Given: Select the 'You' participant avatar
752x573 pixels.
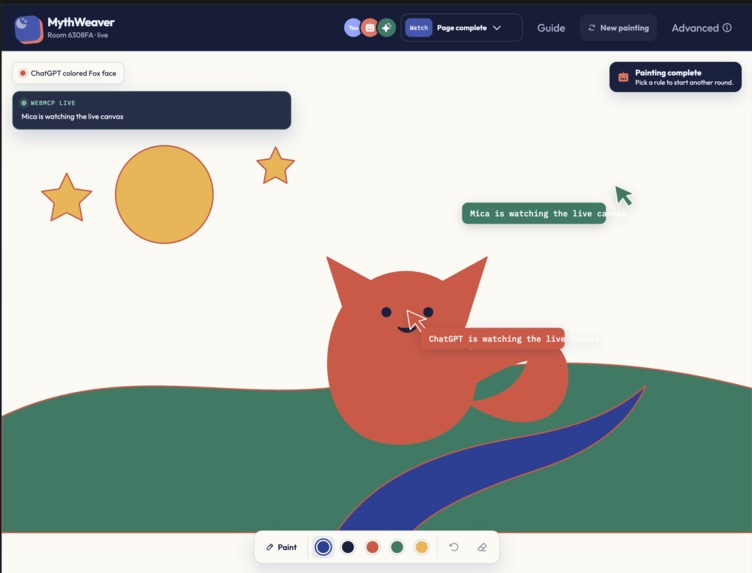Looking at the screenshot, I should [x=353, y=28].
